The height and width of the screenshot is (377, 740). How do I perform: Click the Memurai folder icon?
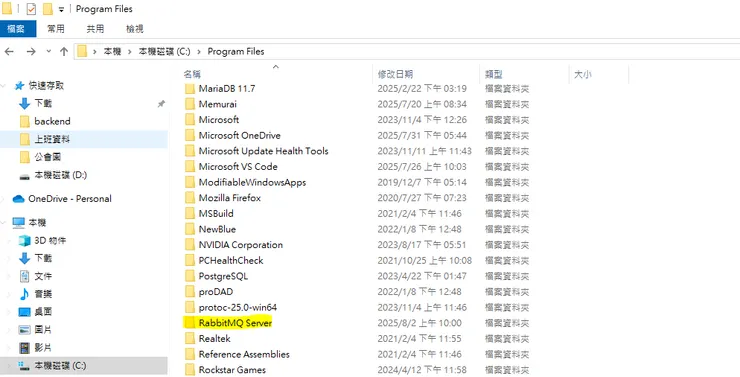click(190, 104)
